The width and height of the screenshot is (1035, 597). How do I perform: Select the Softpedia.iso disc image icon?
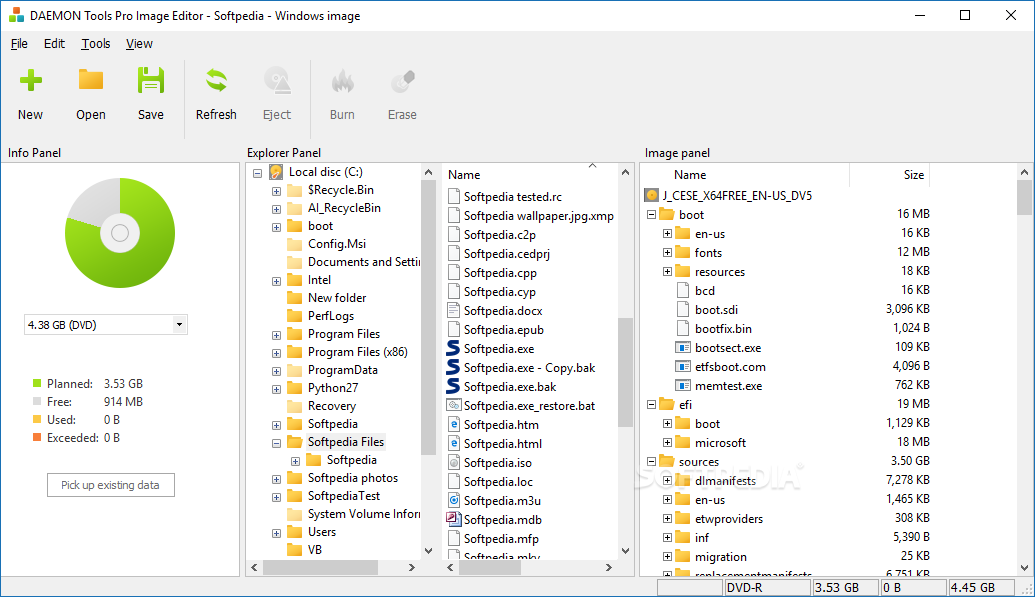453,462
